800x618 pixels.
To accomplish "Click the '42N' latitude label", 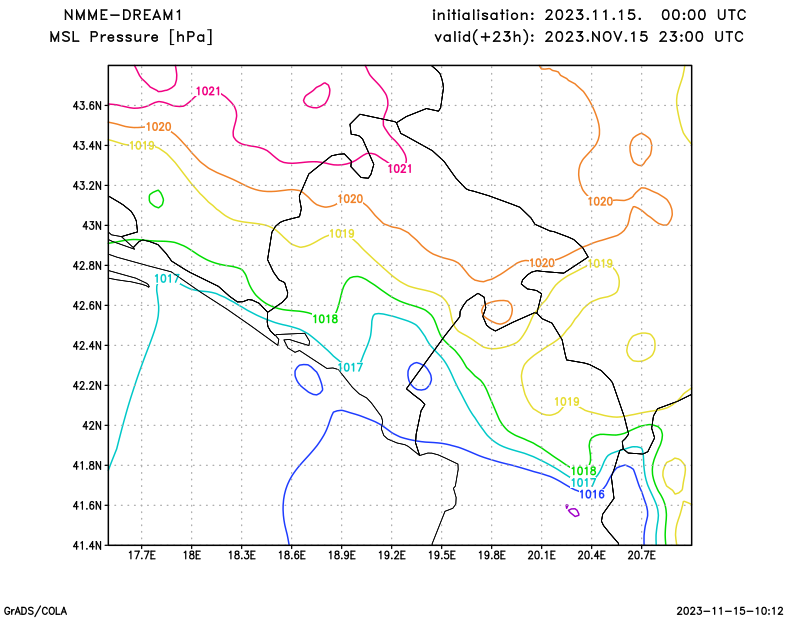I will [x=92, y=426].
